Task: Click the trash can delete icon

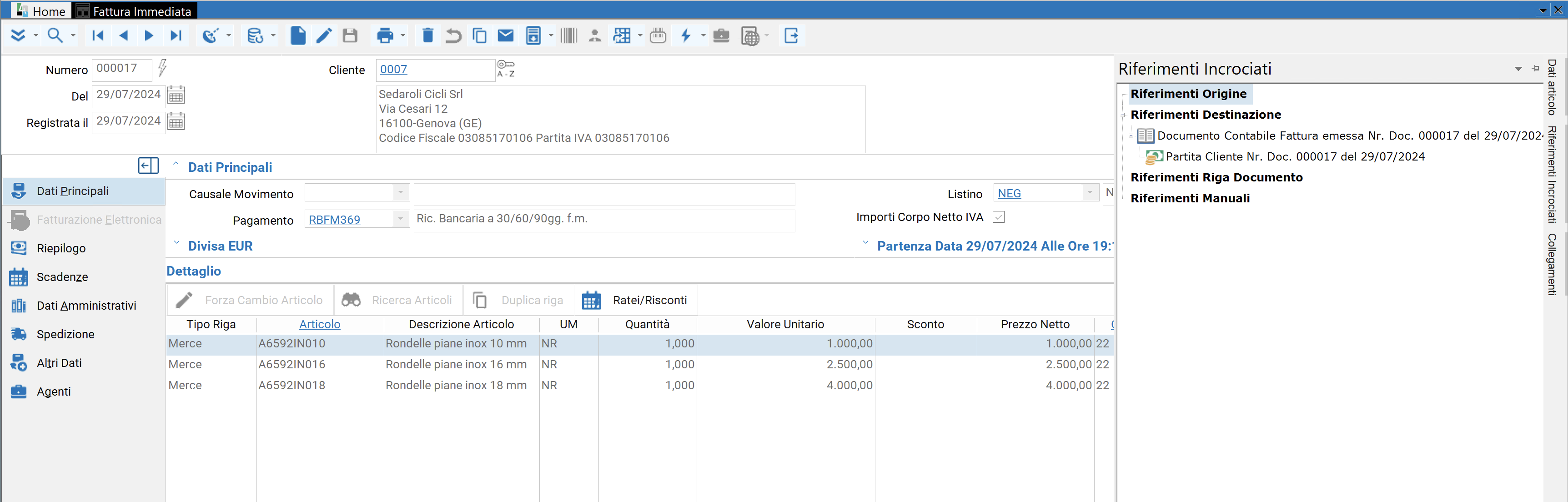Action: (x=428, y=36)
